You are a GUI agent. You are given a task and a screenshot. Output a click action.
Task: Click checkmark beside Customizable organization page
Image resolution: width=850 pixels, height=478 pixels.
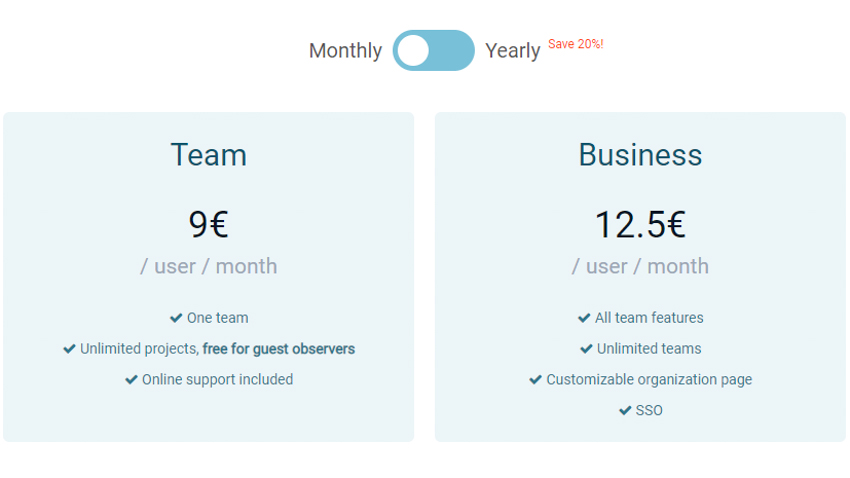point(535,379)
